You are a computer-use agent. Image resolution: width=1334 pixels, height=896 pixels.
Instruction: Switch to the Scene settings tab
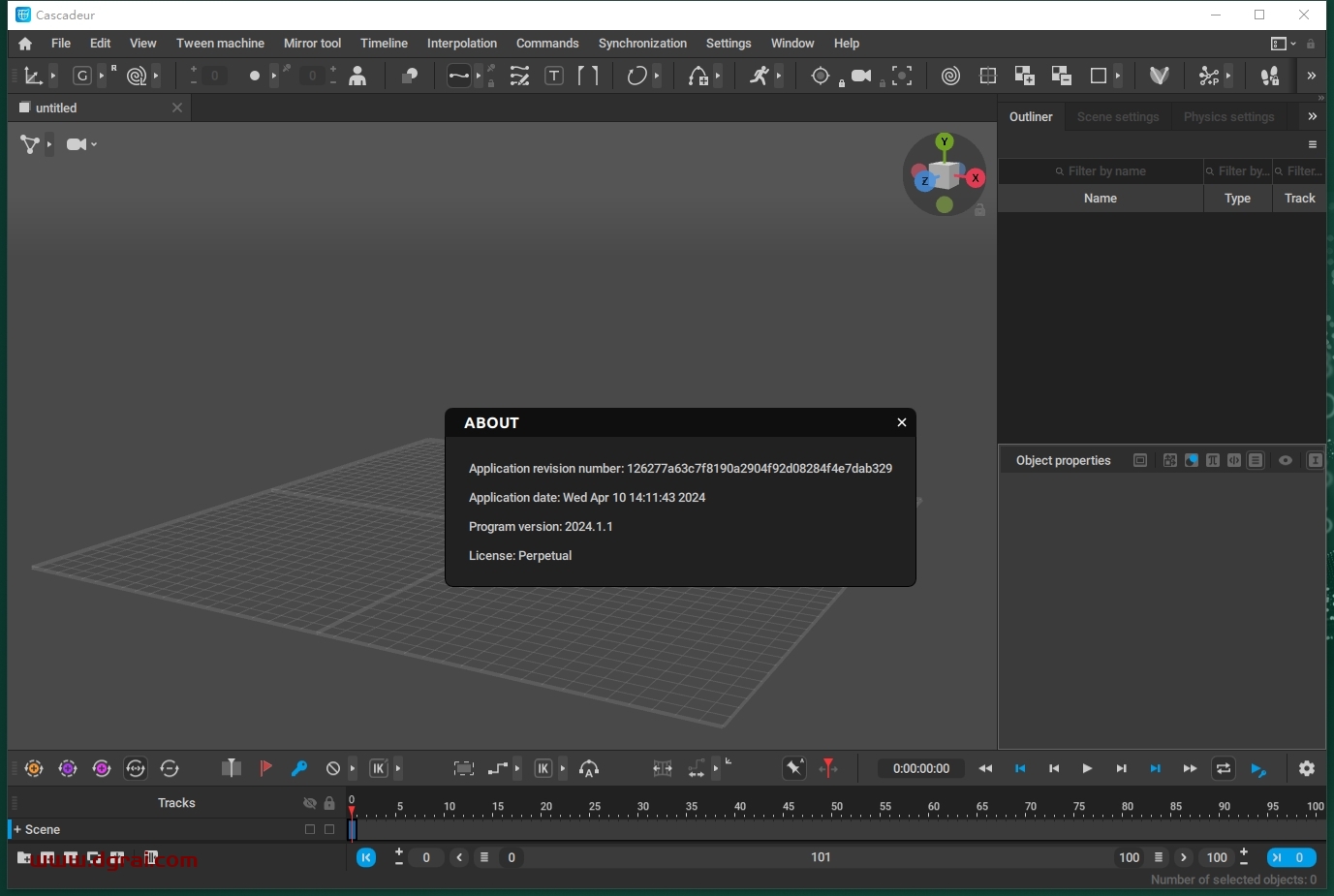tap(1117, 117)
